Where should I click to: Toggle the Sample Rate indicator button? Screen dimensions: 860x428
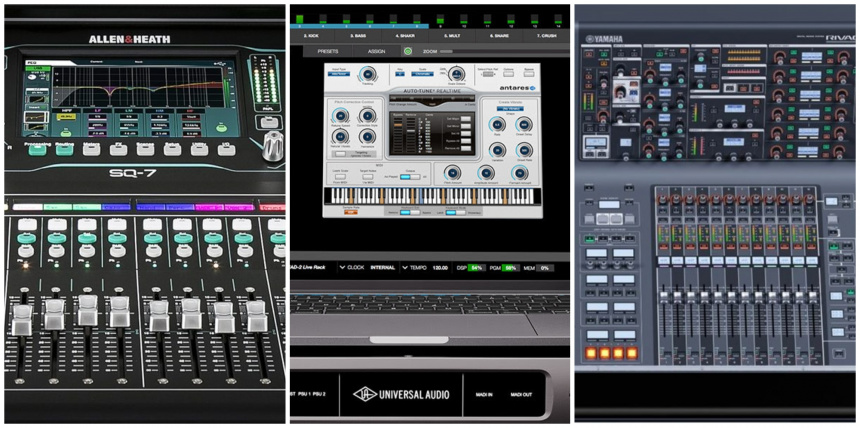pyautogui.click(x=350, y=212)
